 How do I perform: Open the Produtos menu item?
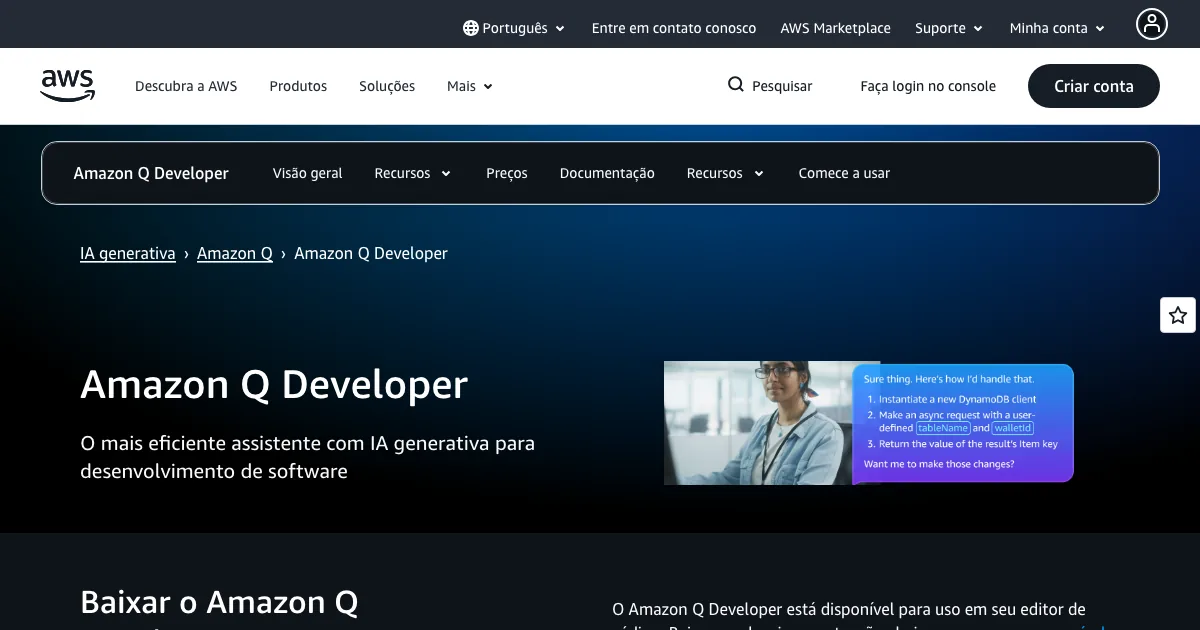point(298,86)
